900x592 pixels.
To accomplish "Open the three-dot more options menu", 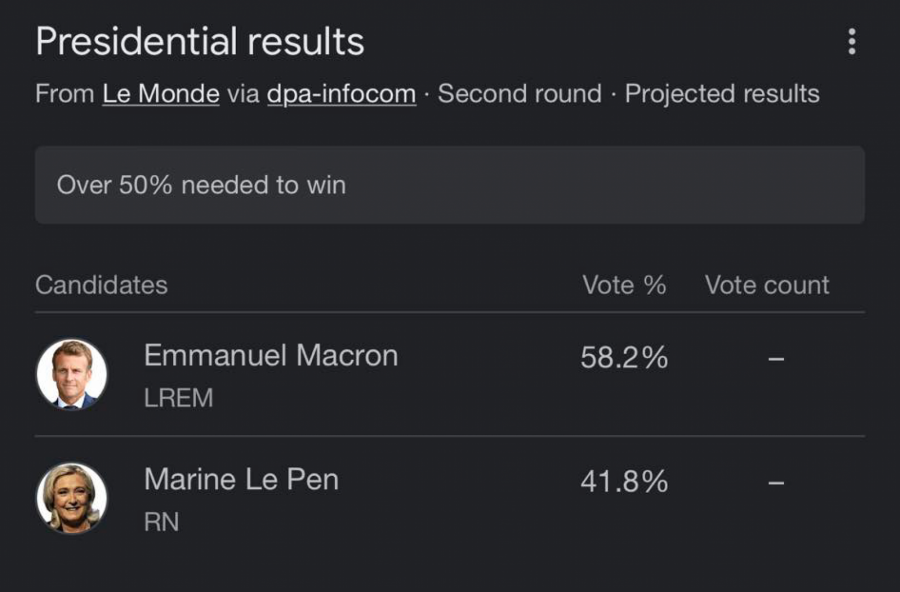I will [851, 42].
